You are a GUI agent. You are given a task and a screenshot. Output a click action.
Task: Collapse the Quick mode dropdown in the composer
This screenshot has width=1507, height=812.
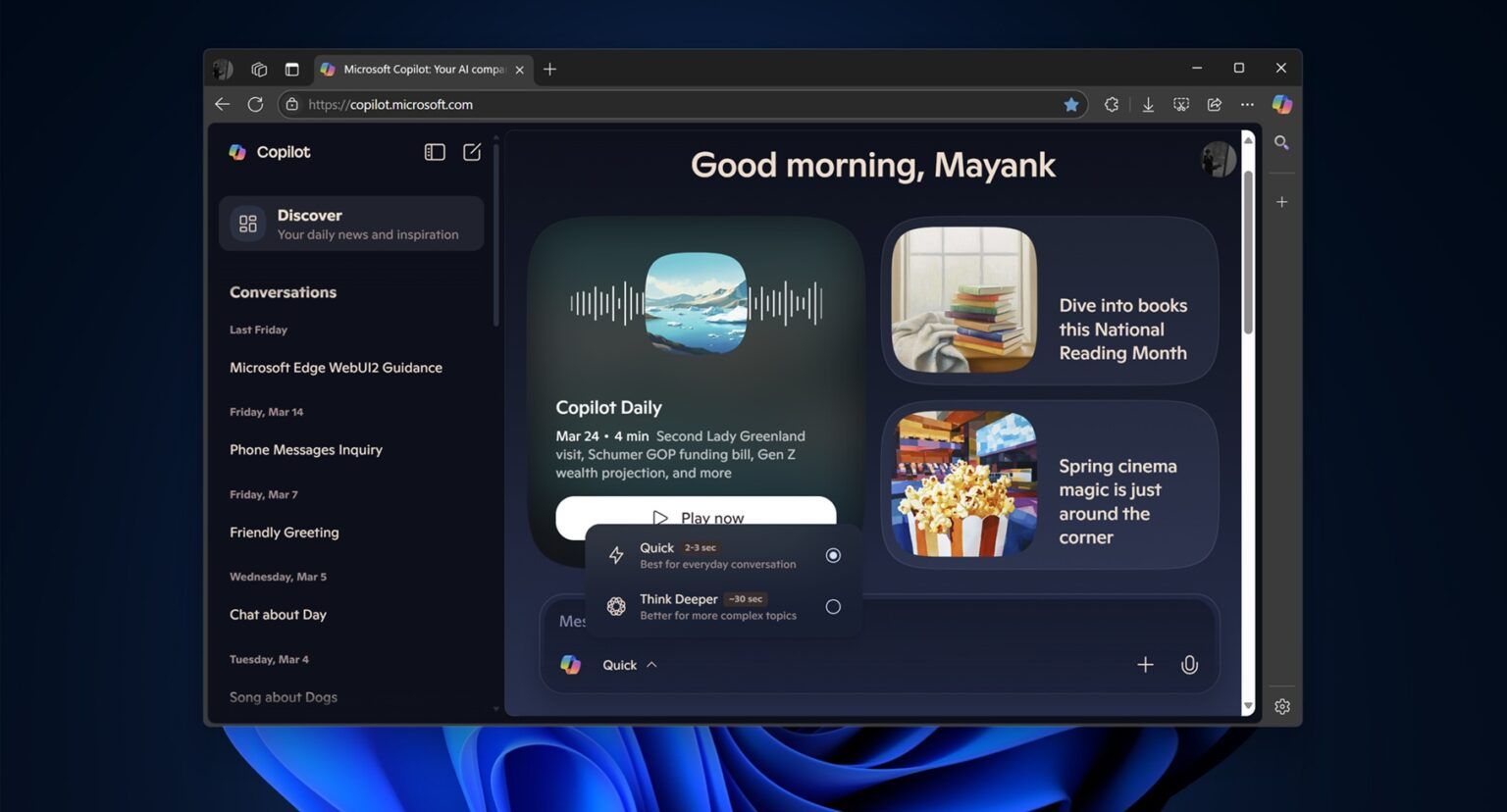point(629,665)
